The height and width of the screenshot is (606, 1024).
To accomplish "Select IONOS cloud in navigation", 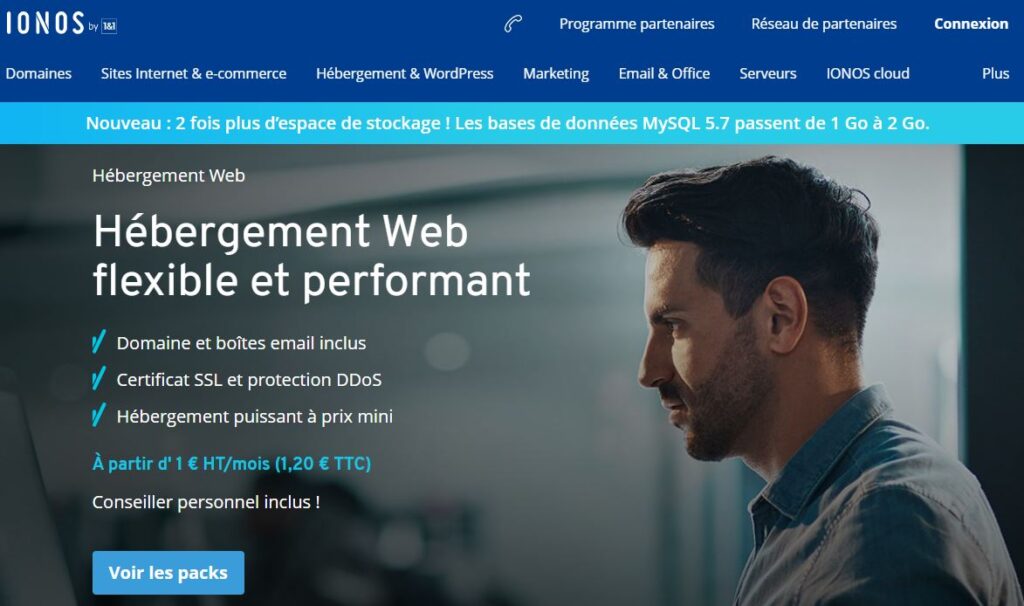I will pyautogui.click(x=867, y=74).
